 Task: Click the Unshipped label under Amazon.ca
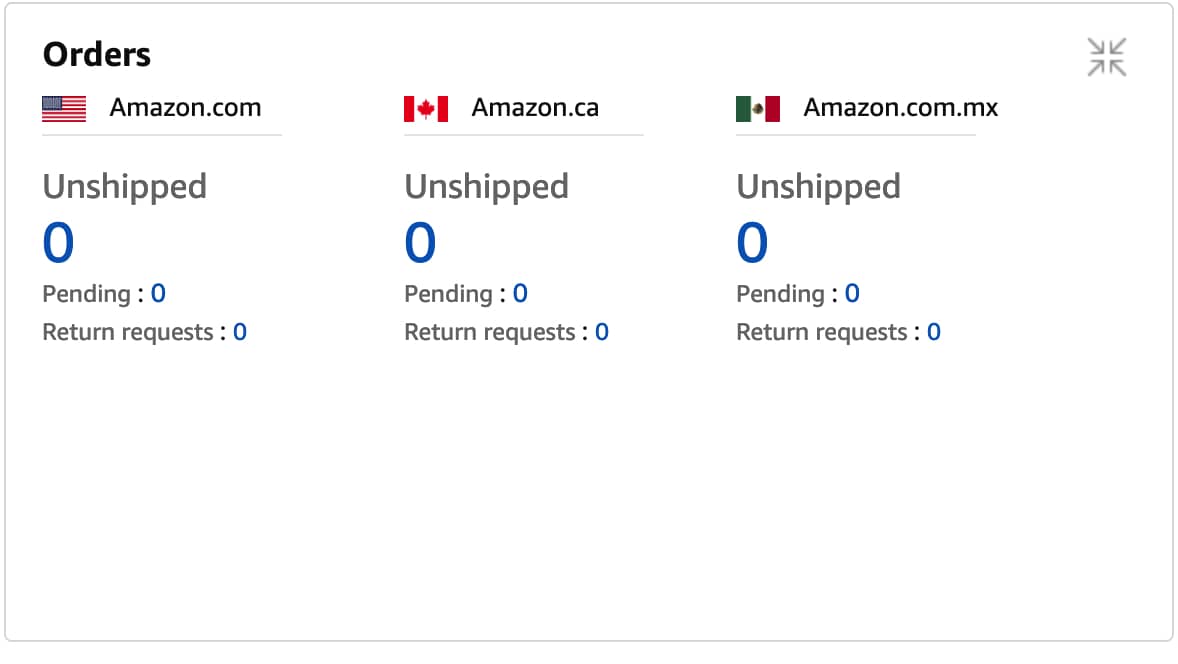click(486, 186)
